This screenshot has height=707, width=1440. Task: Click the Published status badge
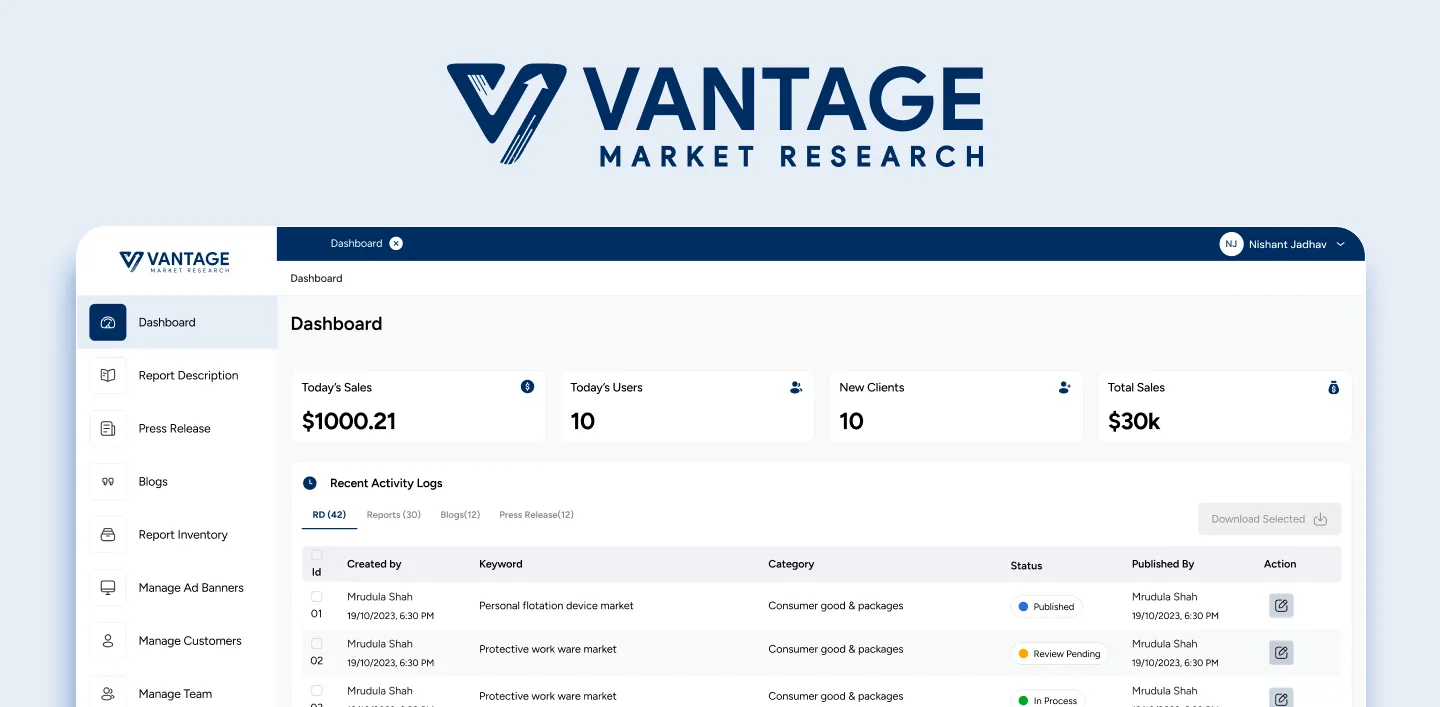click(1046, 606)
